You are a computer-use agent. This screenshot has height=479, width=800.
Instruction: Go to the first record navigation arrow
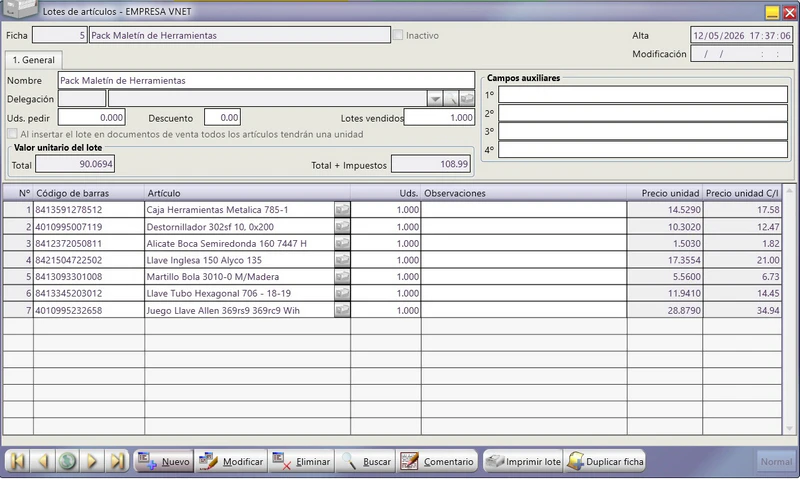[17, 461]
